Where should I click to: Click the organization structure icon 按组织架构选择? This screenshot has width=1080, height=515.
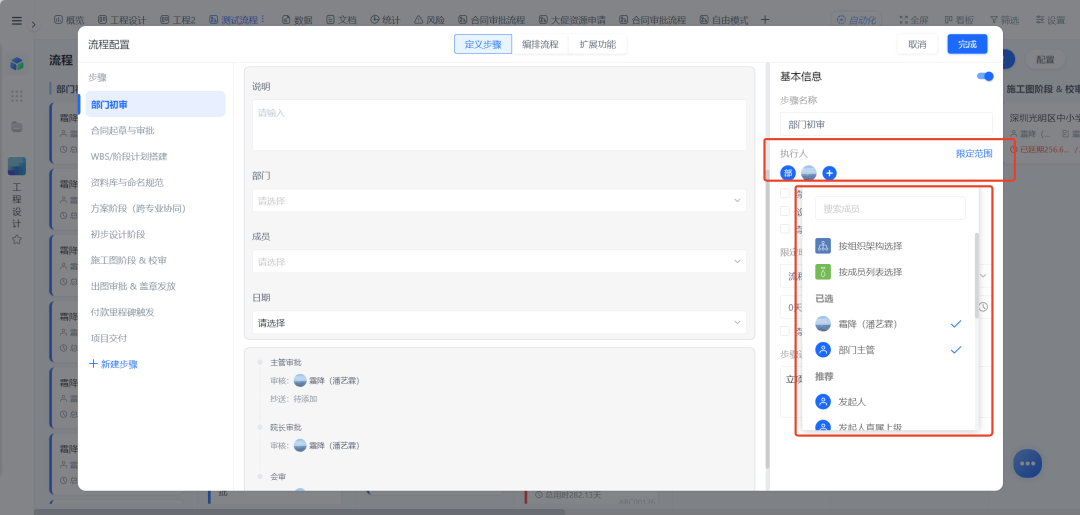pyautogui.click(x=822, y=246)
